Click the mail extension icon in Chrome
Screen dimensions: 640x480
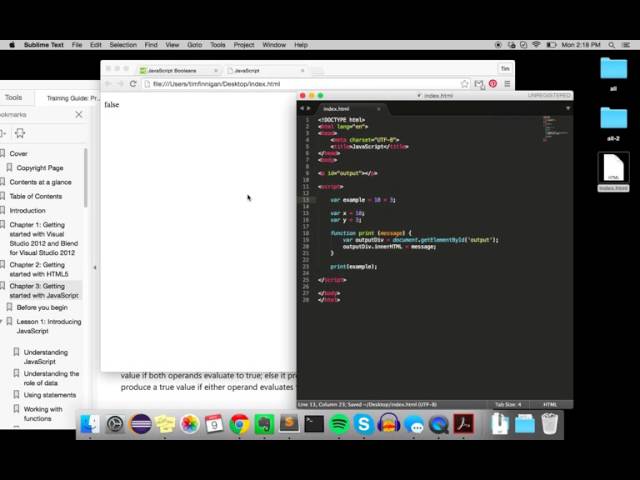pos(479,84)
